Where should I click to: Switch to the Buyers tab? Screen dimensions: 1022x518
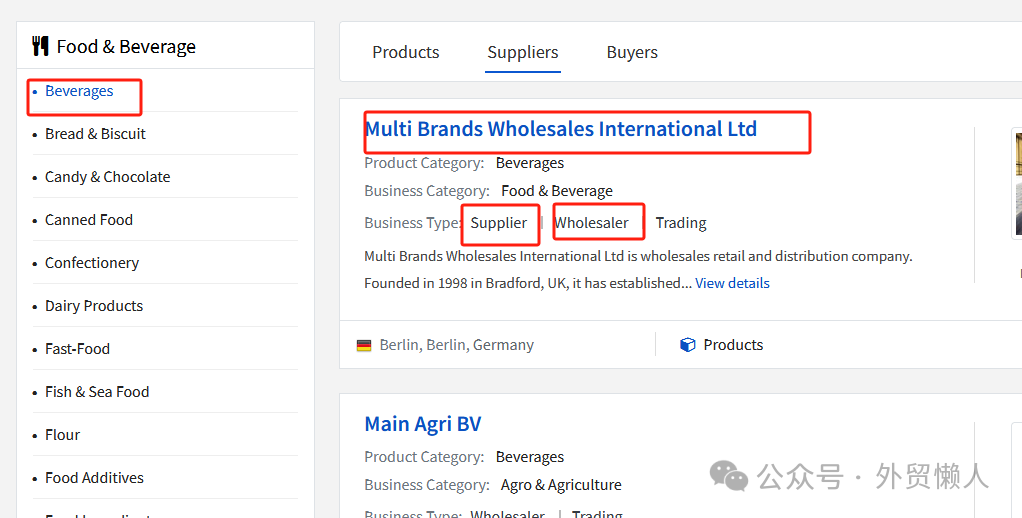point(632,52)
